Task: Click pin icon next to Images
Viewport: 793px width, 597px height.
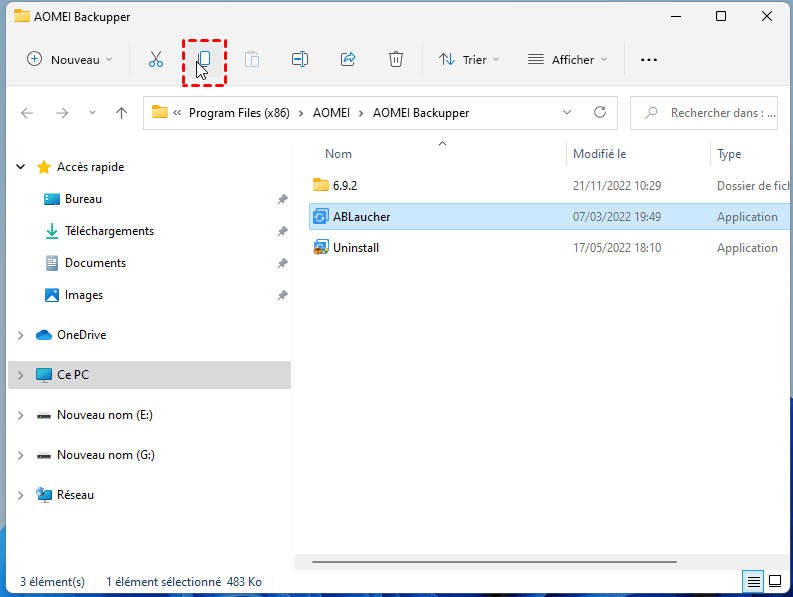Action: tap(282, 295)
